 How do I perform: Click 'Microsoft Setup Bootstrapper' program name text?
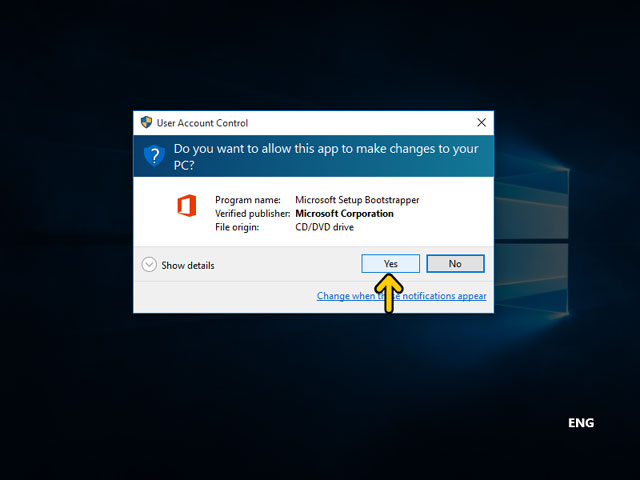click(x=357, y=200)
